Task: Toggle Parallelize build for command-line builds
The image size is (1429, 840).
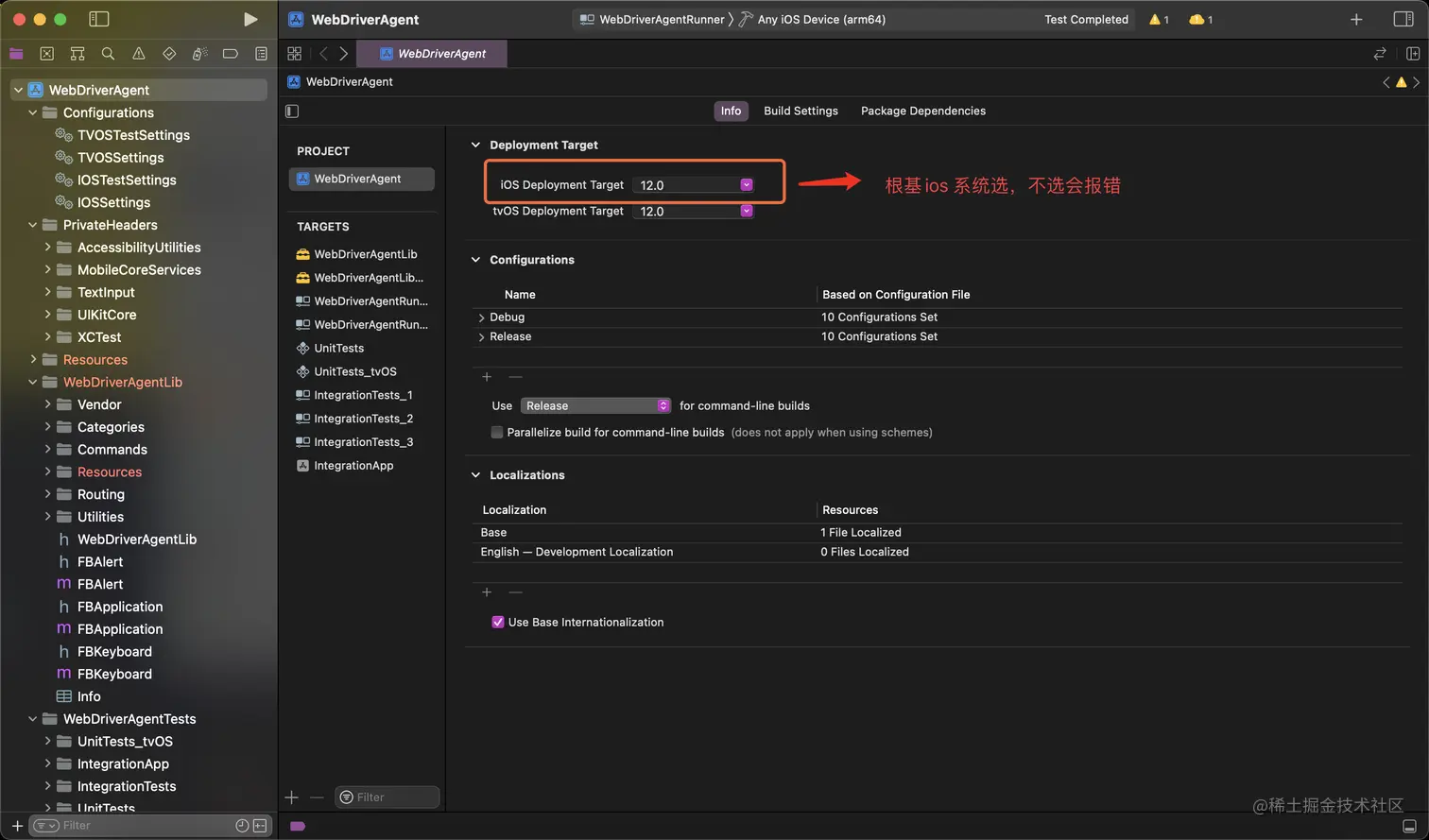Action: pyautogui.click(x=497, y=432)
